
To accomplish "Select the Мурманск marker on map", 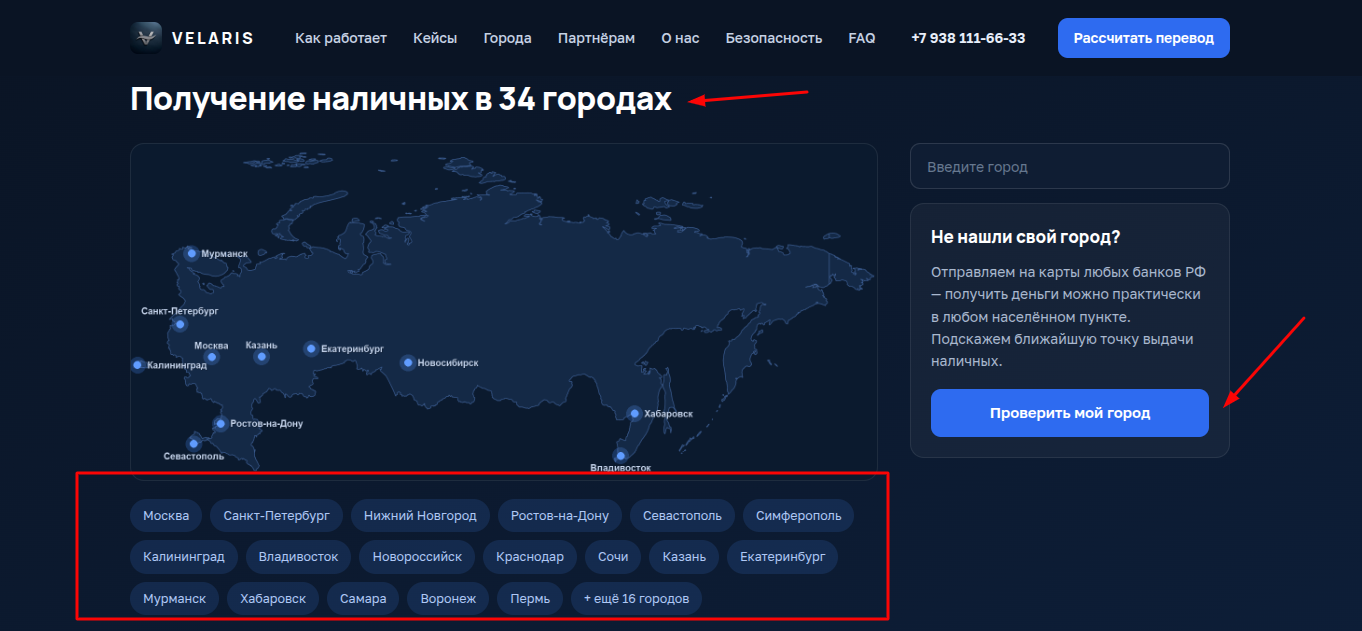I will tap(191, 253).
